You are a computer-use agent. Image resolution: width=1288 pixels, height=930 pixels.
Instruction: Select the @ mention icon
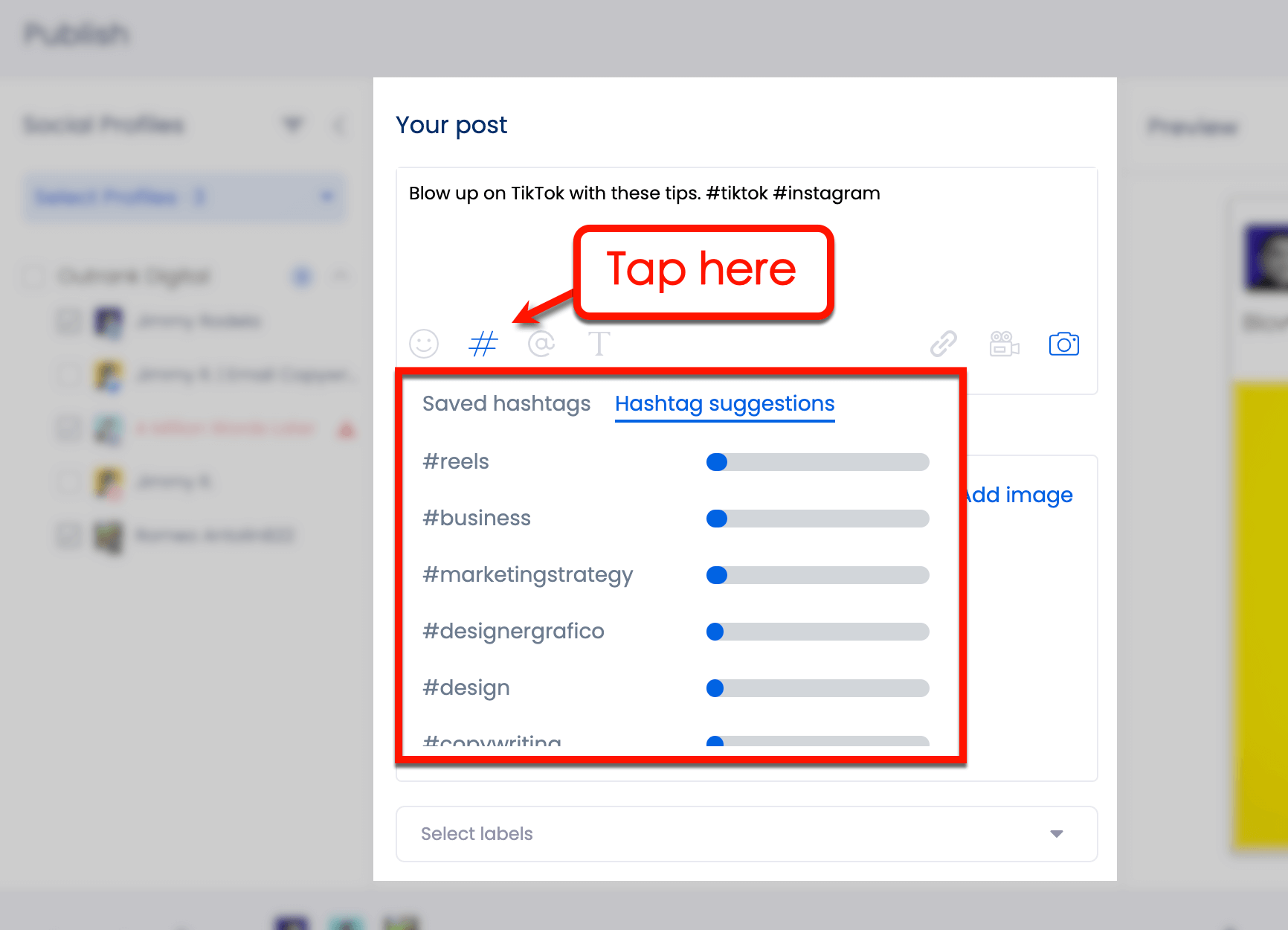click(541, 344)
